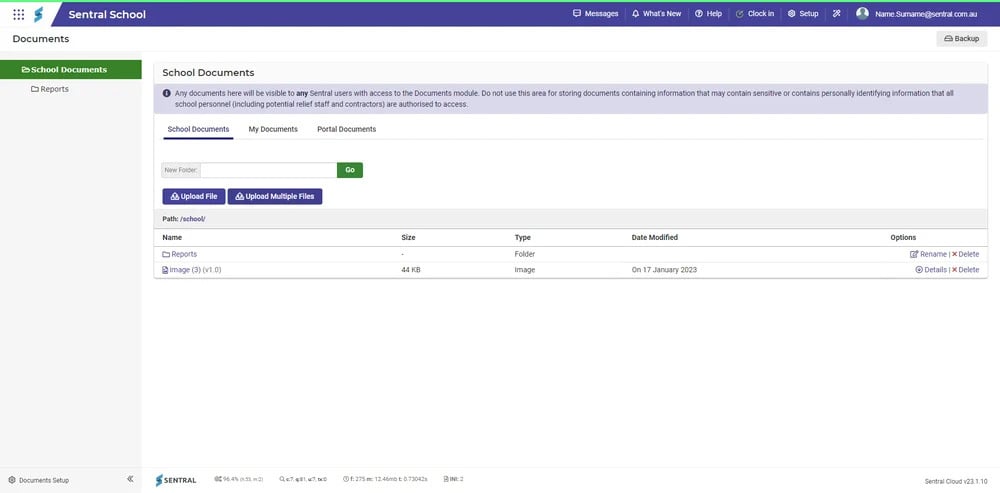Switch to the Portal Documents tab
The width and height of the screenshot is (1000, 493).
click(x=346, y=129)
